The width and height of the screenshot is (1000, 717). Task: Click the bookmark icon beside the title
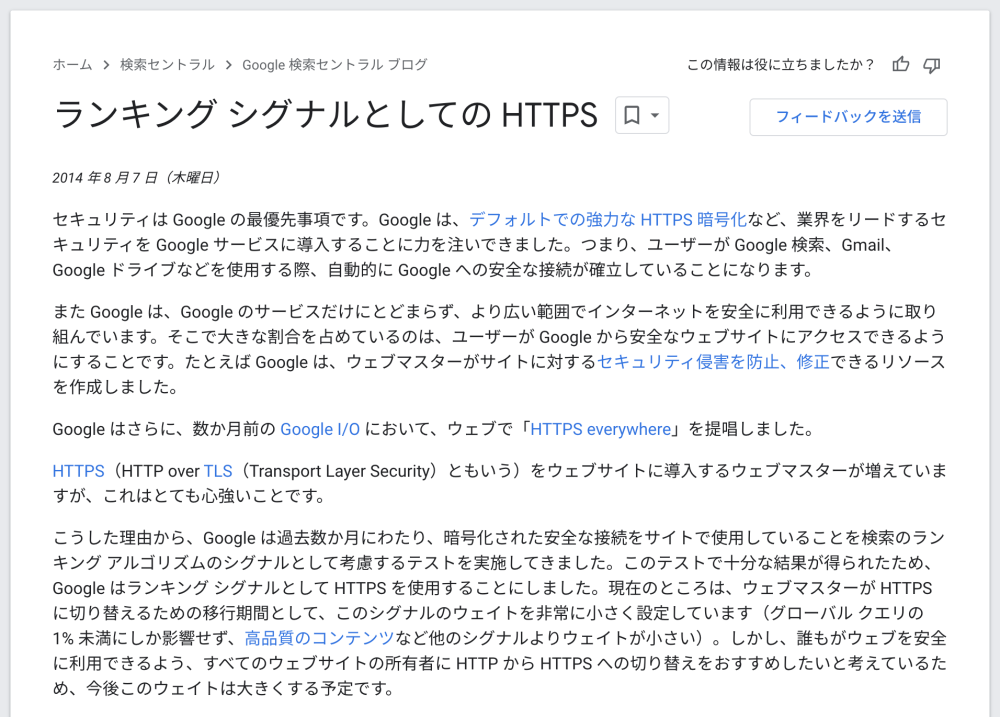tap(631, 115)
